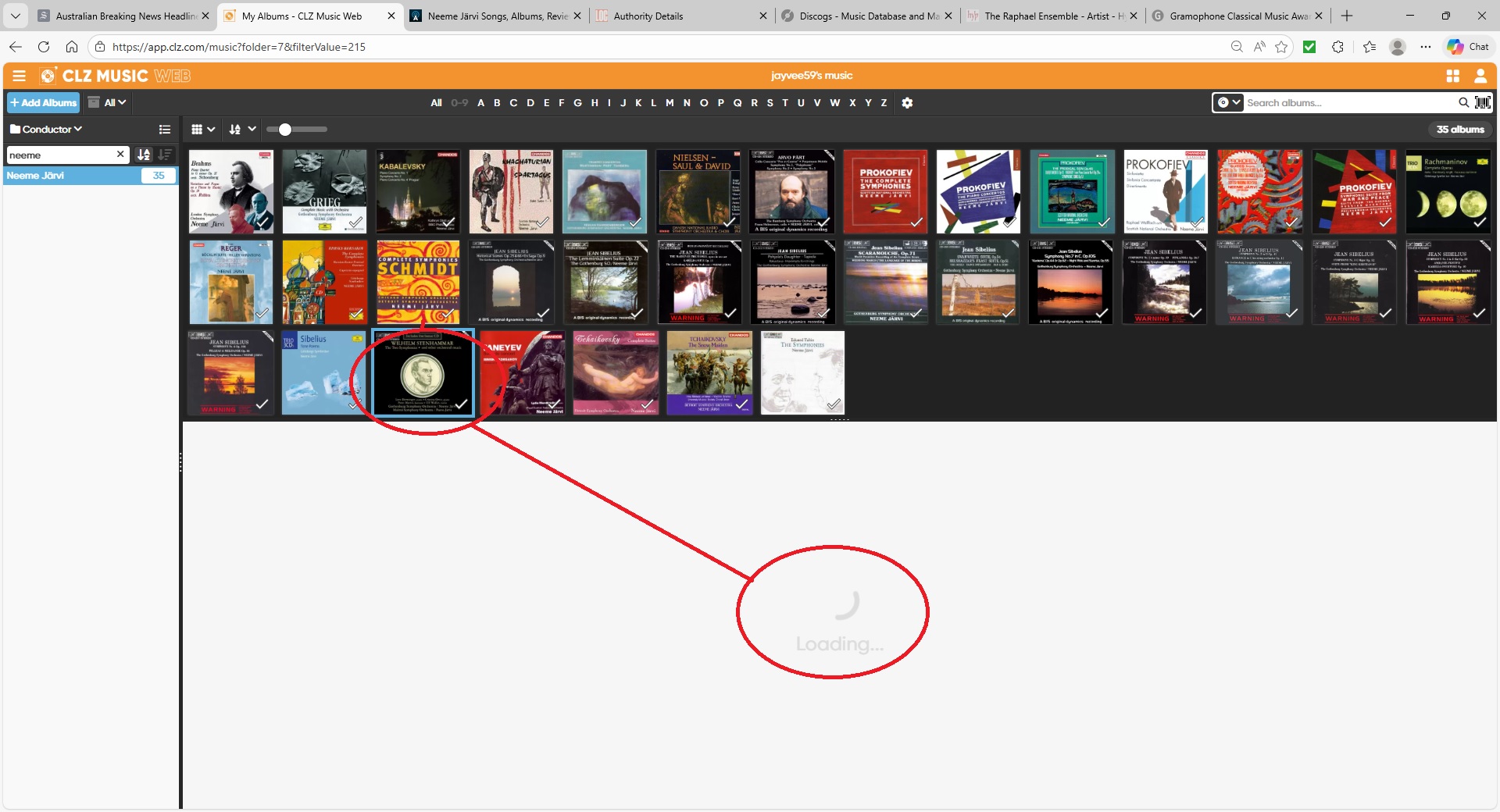1500x812 pixels.
Task: Clear the 'neeme' folder search text
Action: point(120,155)
